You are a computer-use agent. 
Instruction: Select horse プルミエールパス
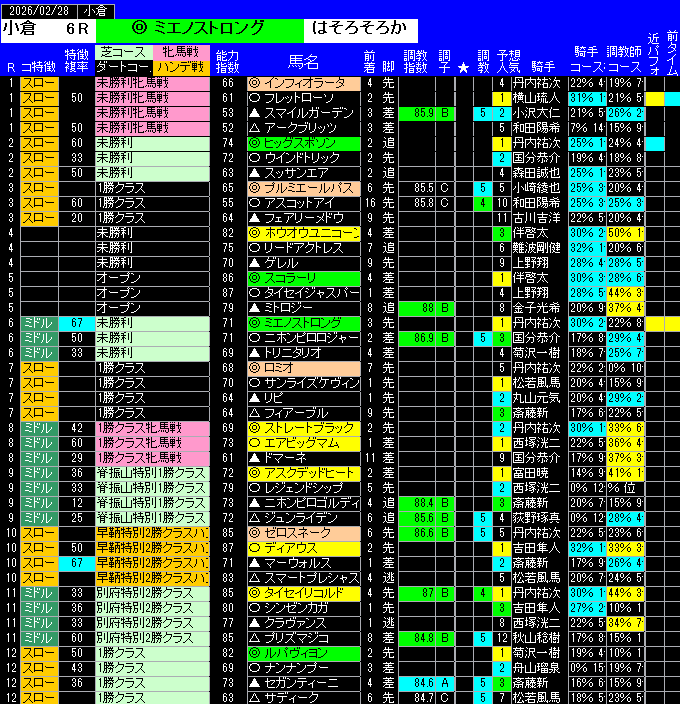[x=304, y=188]
